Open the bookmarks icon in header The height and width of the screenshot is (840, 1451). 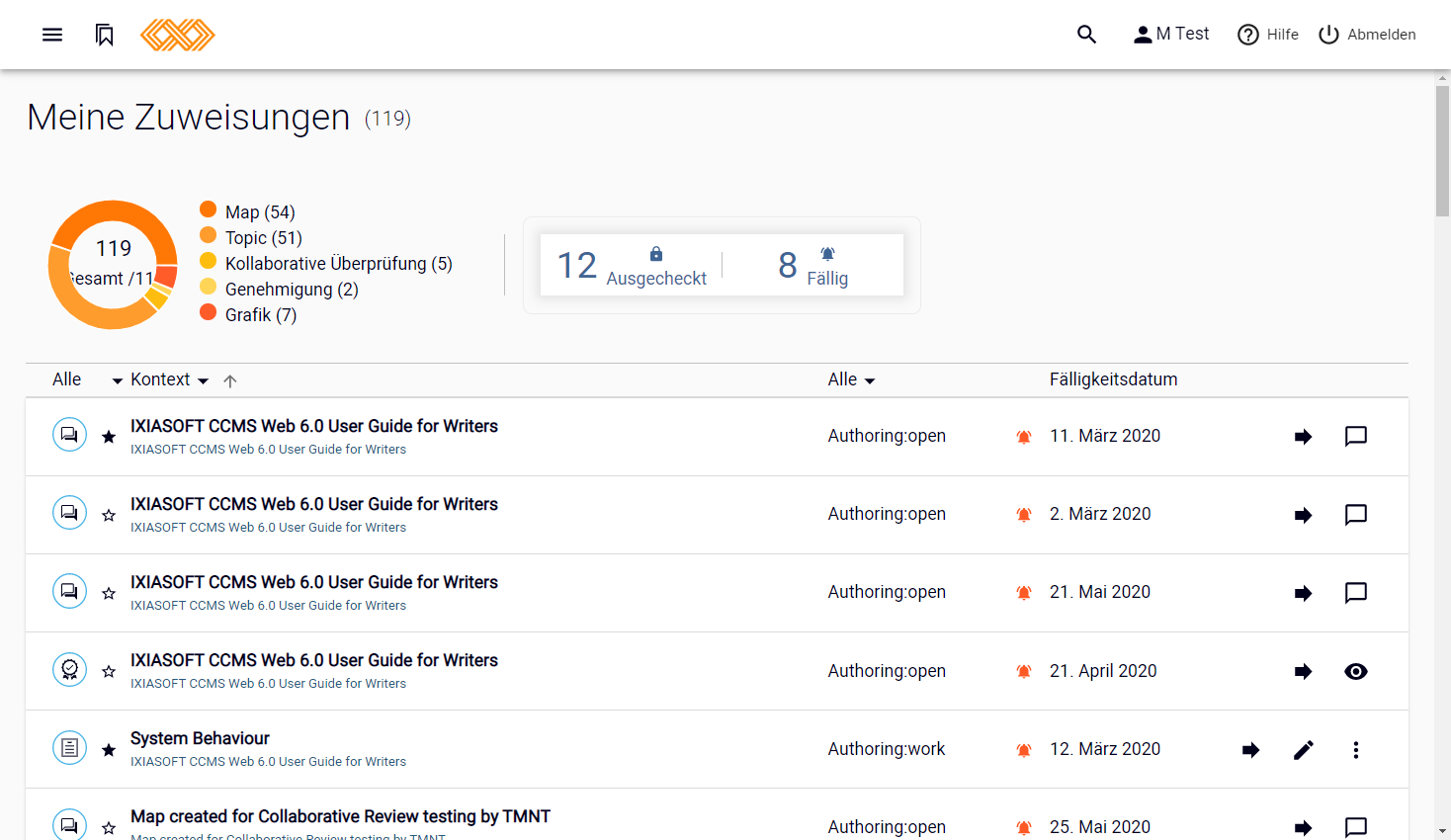[x=105, y=35]
